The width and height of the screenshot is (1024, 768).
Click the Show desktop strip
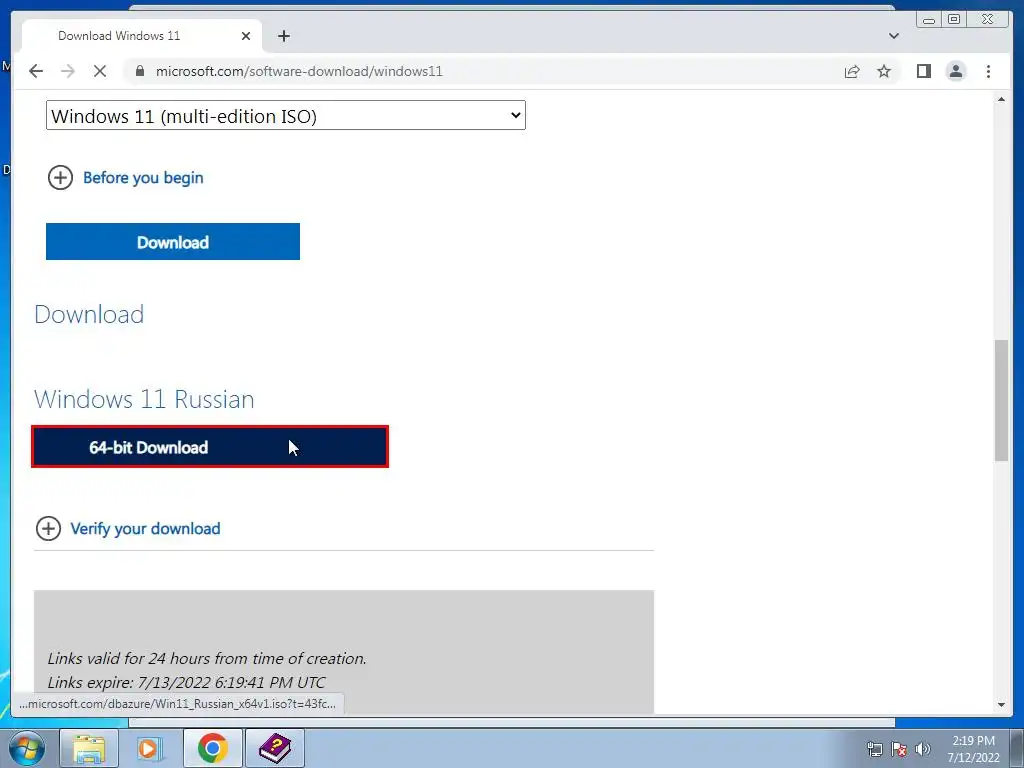(x=1017, y=749)
